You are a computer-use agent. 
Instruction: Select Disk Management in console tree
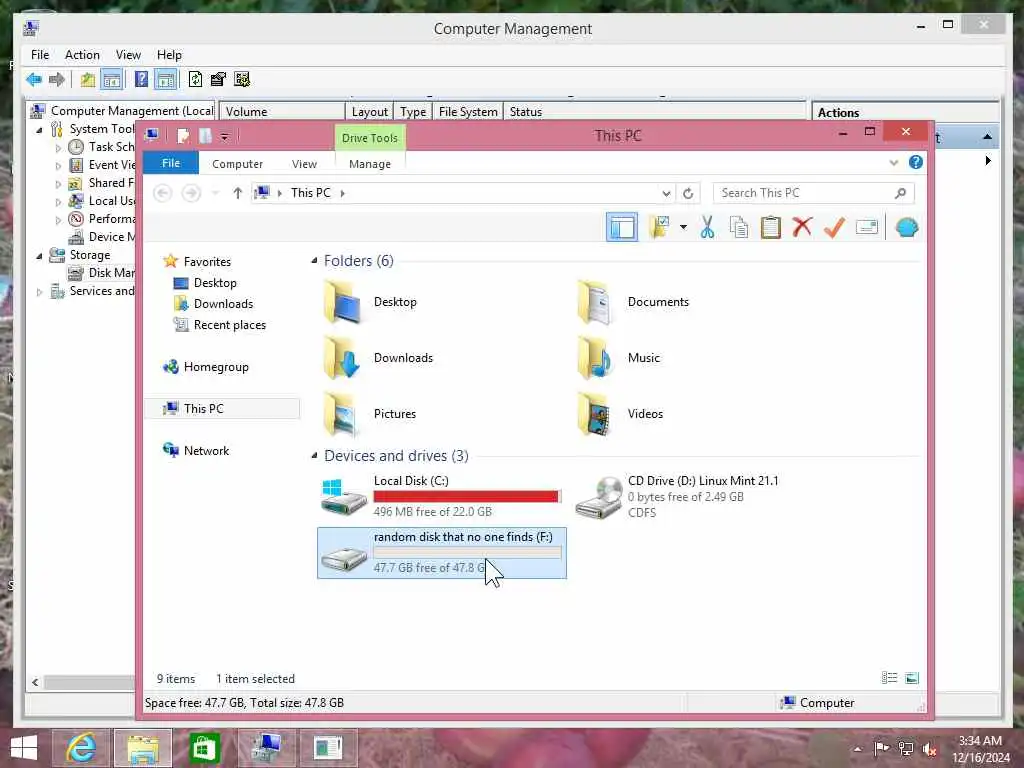[x=102, y=272]
